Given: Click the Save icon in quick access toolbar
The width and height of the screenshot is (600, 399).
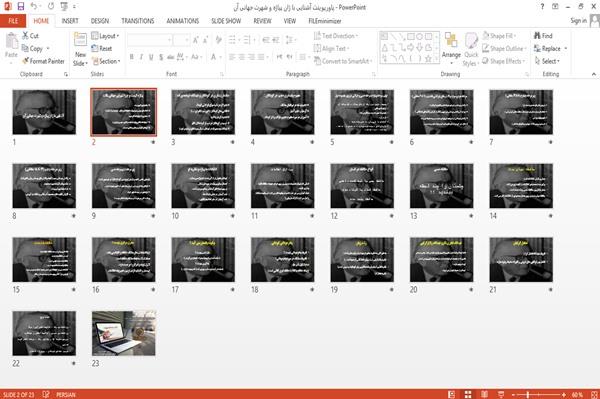Looking at the screenshot, I should pyautogui.click(x=21, y=6).
